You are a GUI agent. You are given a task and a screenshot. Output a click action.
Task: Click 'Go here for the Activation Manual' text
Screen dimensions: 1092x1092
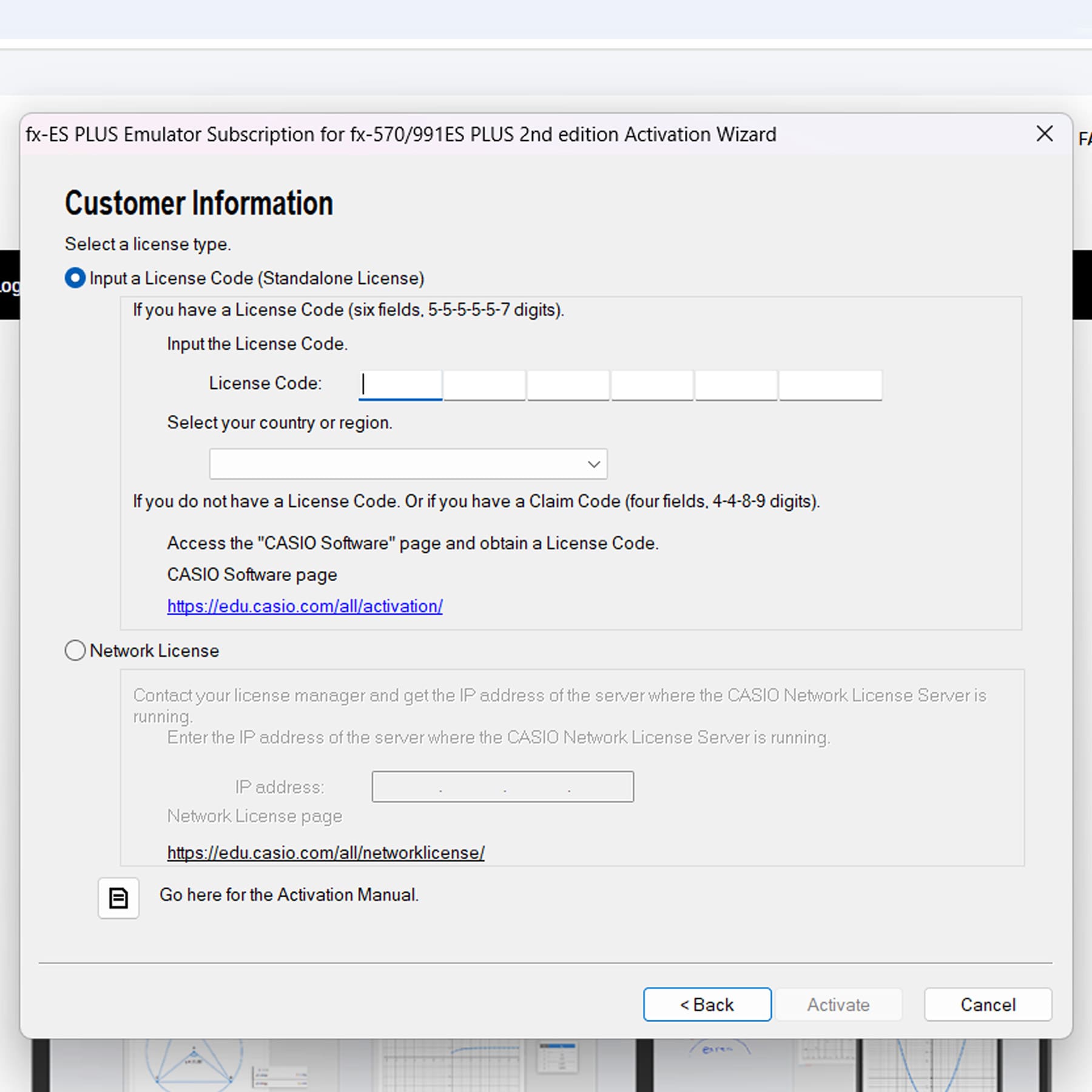pyautogui.click(x=289, y=895)
